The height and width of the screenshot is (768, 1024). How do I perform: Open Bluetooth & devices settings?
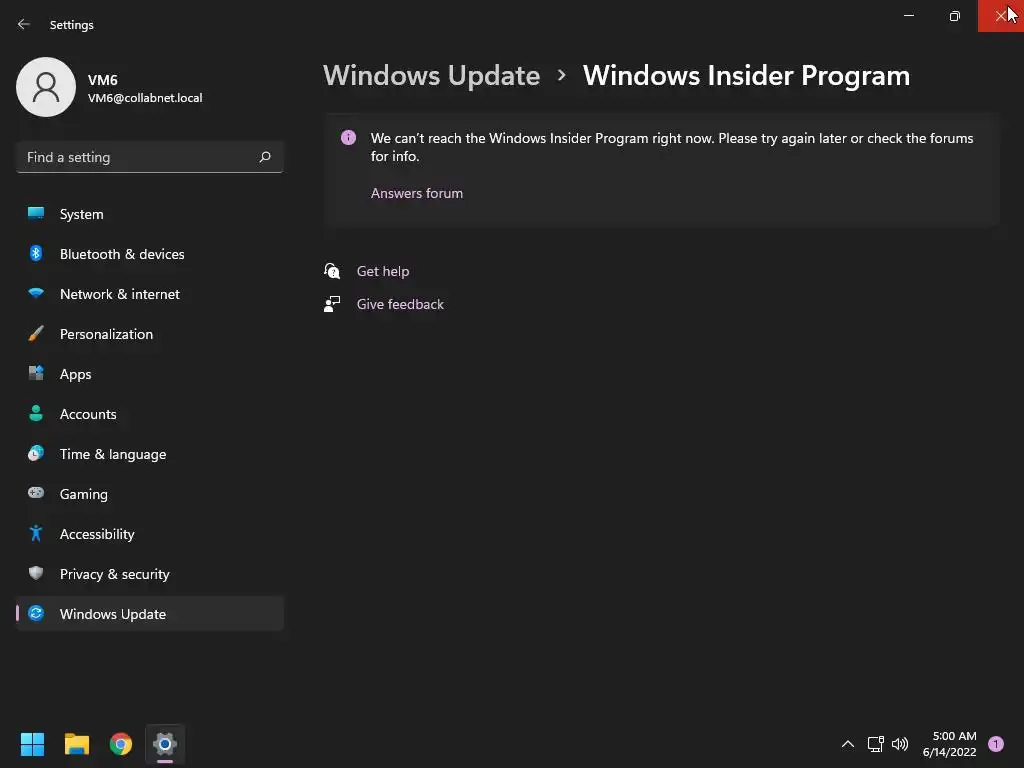coord(150,254)
